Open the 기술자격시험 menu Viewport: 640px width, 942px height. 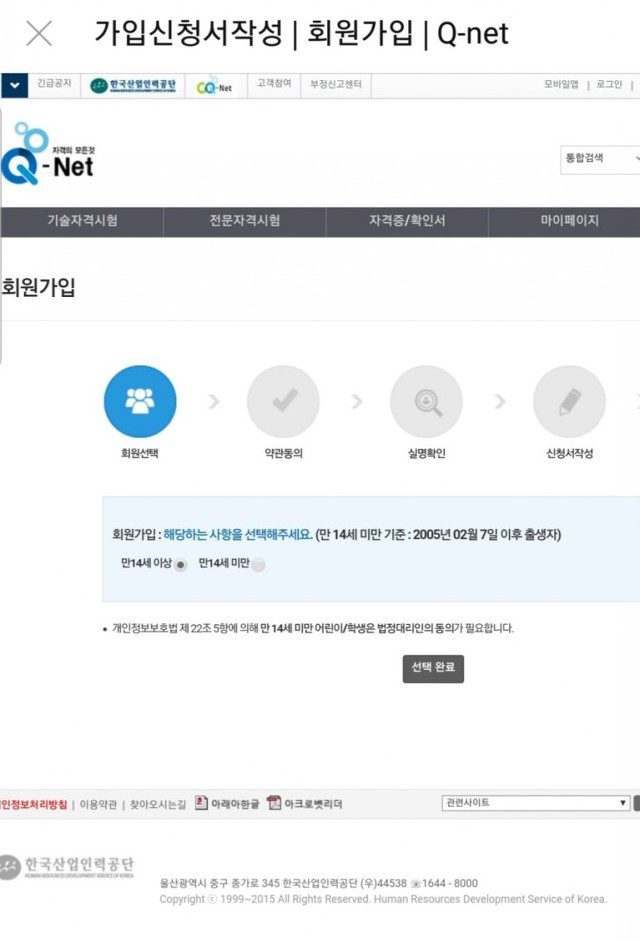coord(82,221)
